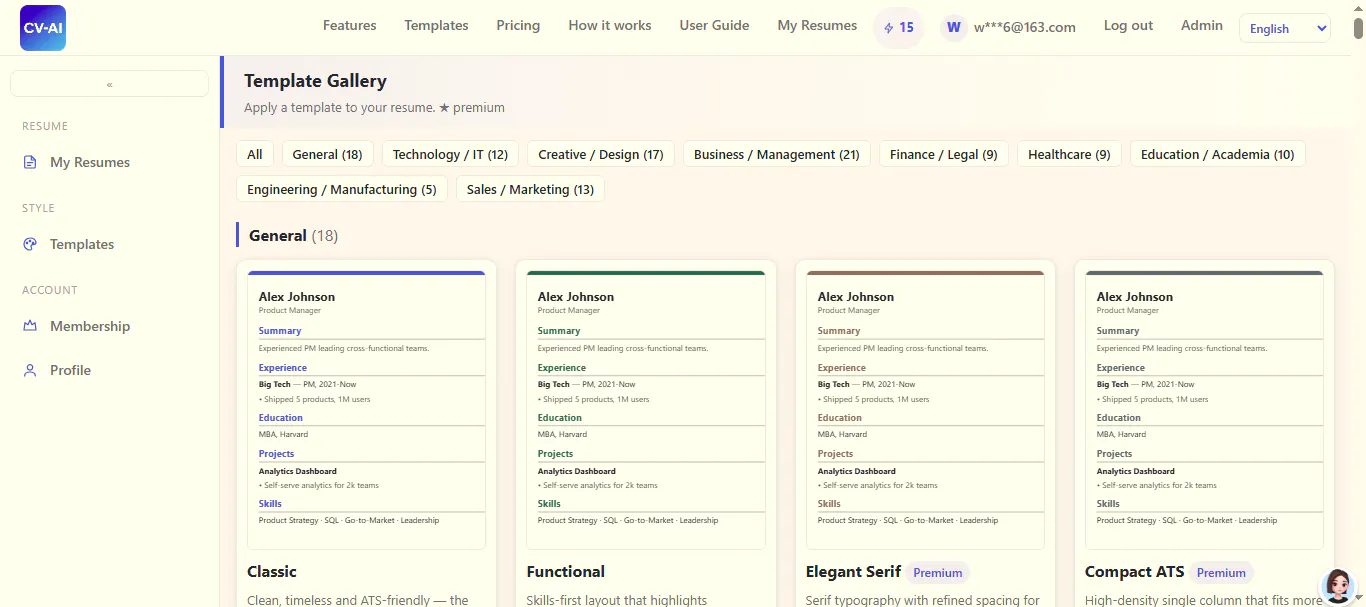
Task: Open How it works page
Action: point(610,26)
